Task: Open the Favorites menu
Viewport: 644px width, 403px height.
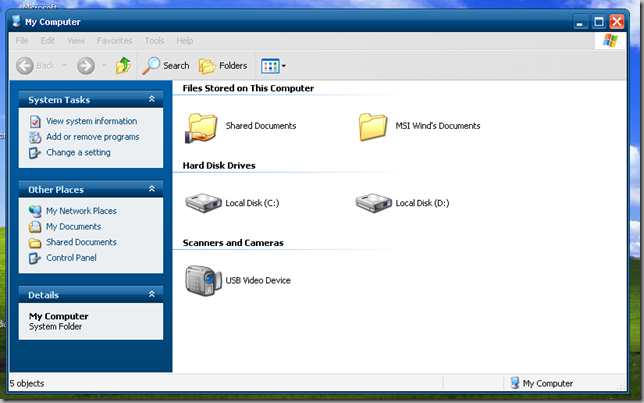Action: pyautogui.click(x=114, y=41)
